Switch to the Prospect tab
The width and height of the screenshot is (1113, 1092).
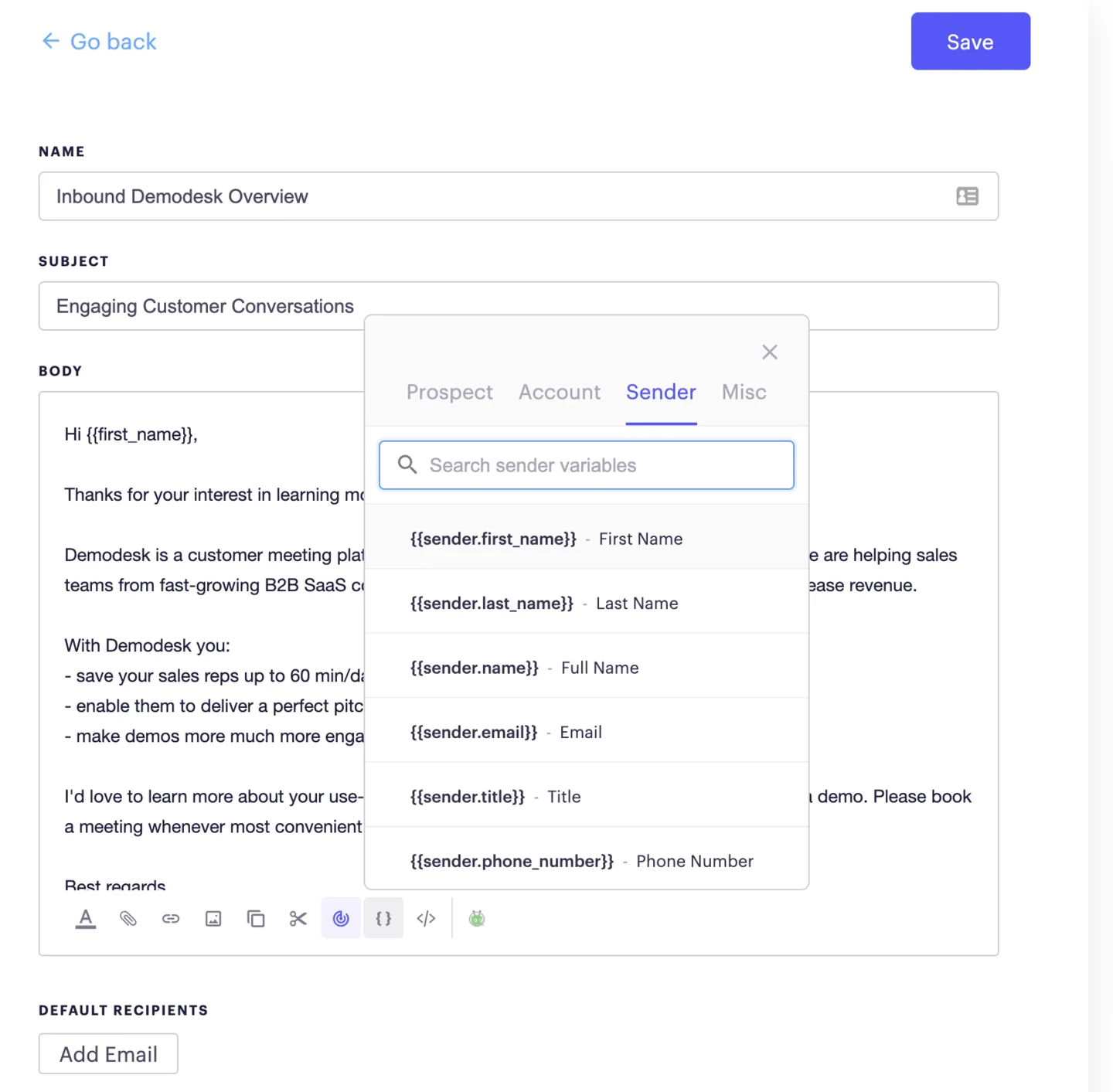pos(450,392)
